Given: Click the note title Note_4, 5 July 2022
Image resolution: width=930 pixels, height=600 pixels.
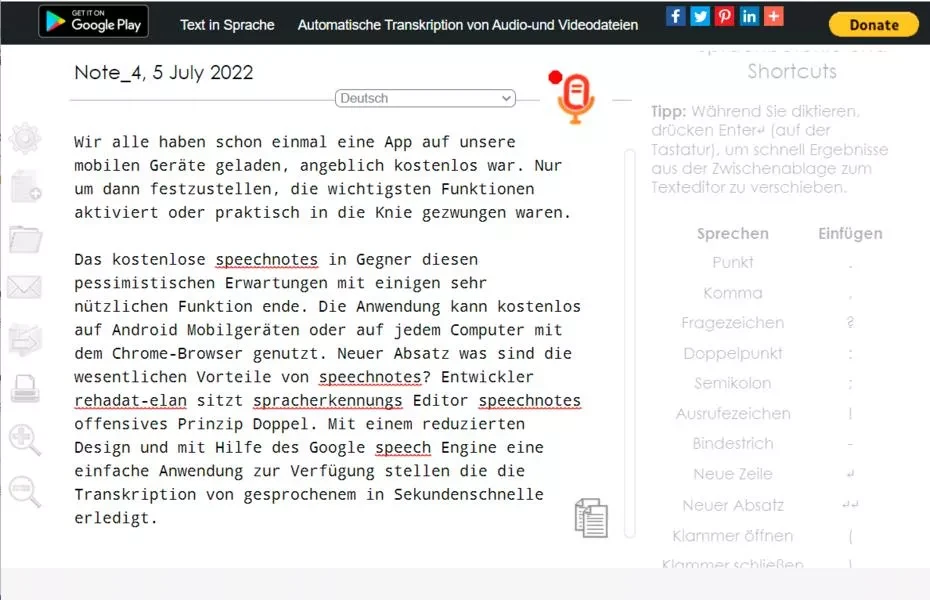Looking at the screenshot, I should 164,72.
